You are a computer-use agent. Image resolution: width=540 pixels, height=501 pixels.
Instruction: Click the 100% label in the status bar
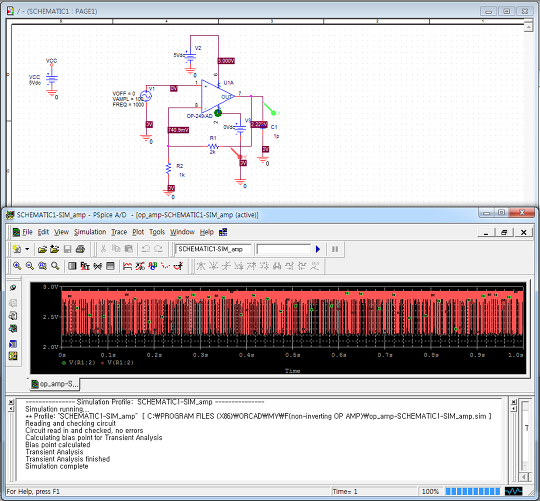coord(430,491)
